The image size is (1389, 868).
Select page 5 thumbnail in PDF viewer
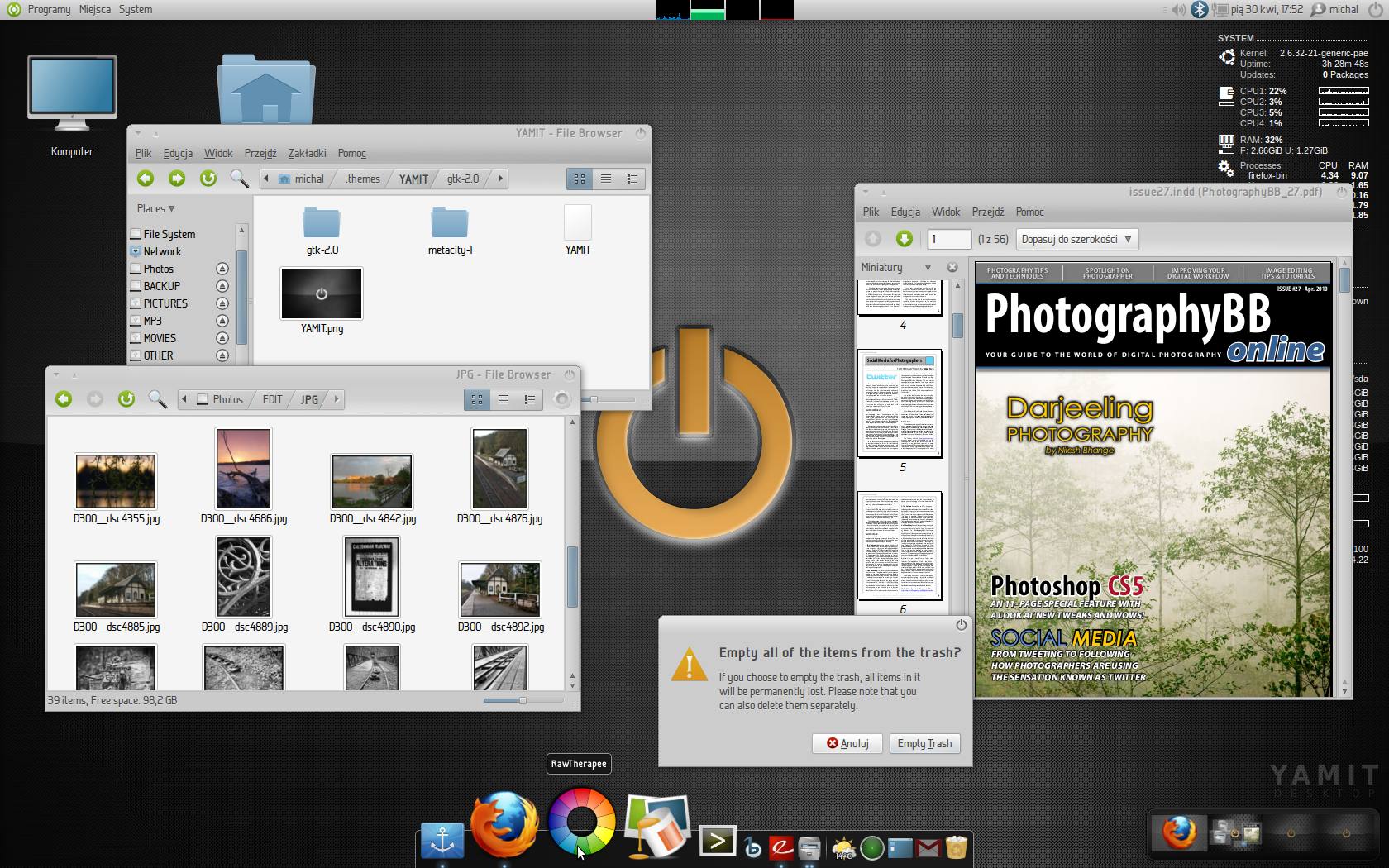pos(900,403)
